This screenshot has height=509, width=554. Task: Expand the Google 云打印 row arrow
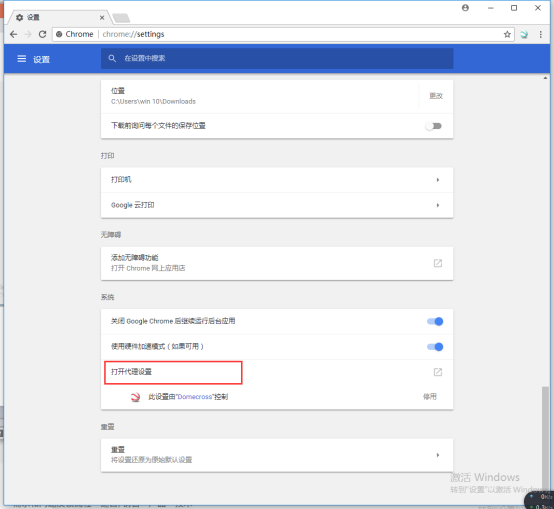point(438,205)
